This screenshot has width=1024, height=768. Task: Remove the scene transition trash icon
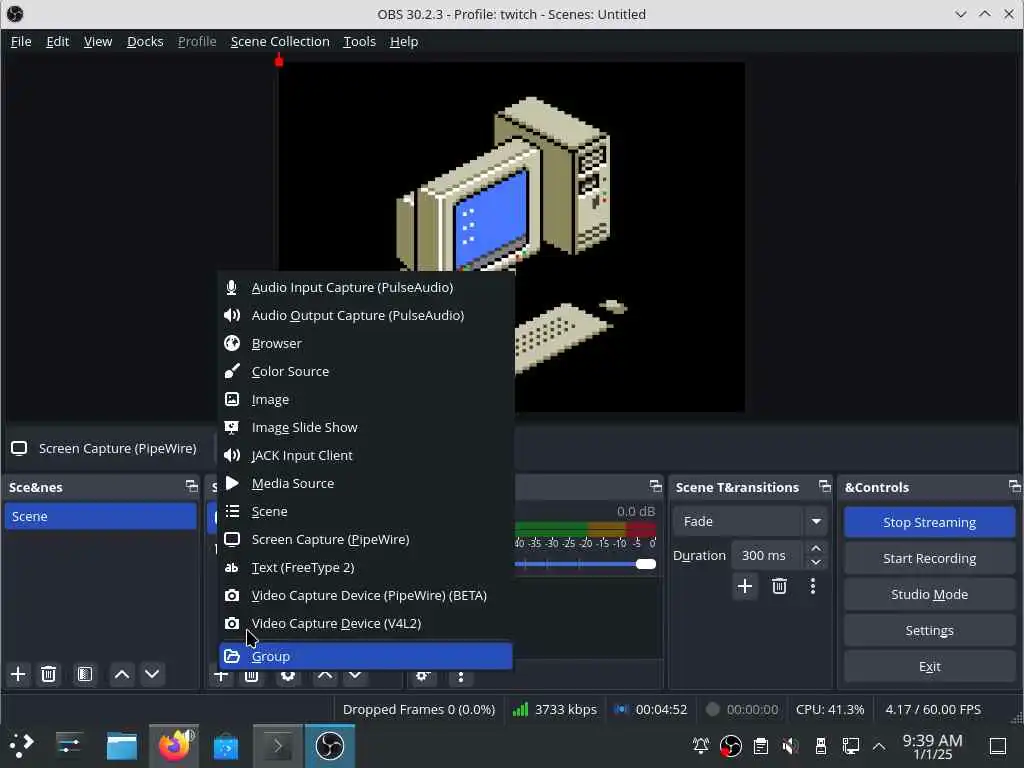click(779, 586)
